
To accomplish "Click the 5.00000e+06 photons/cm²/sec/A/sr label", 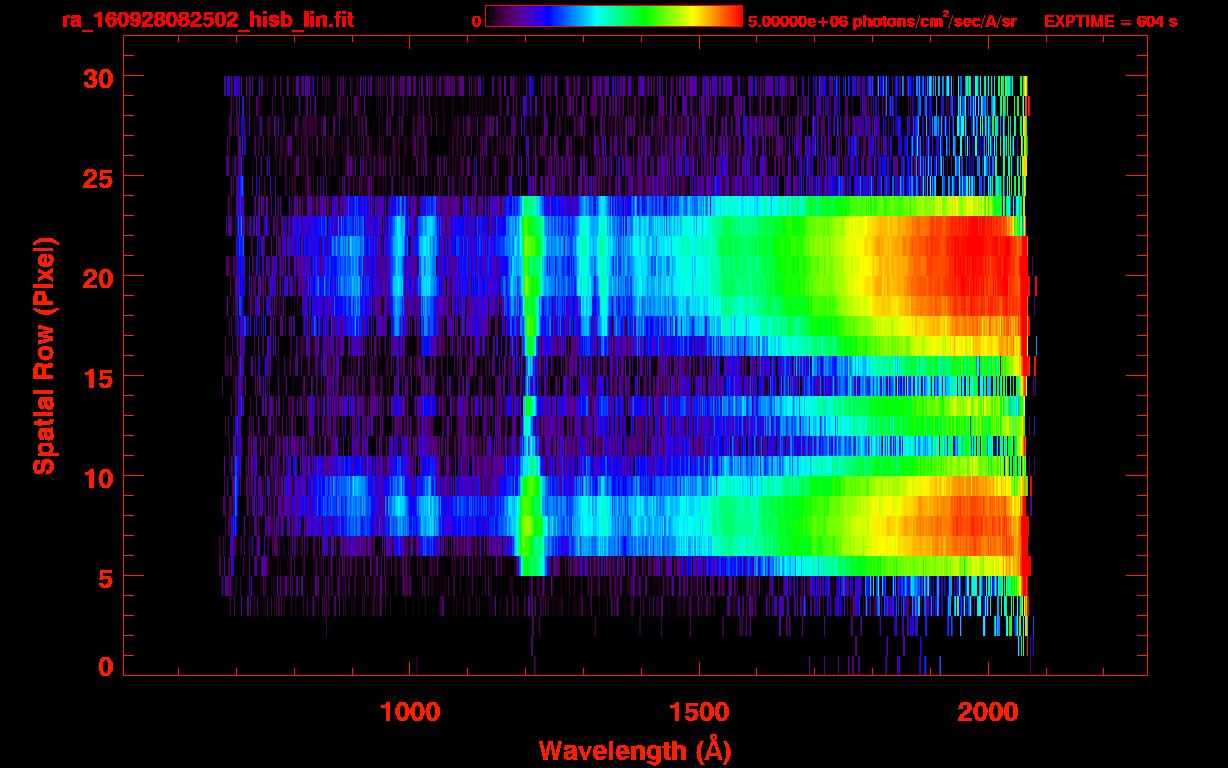I will click(x=882, y=20).
